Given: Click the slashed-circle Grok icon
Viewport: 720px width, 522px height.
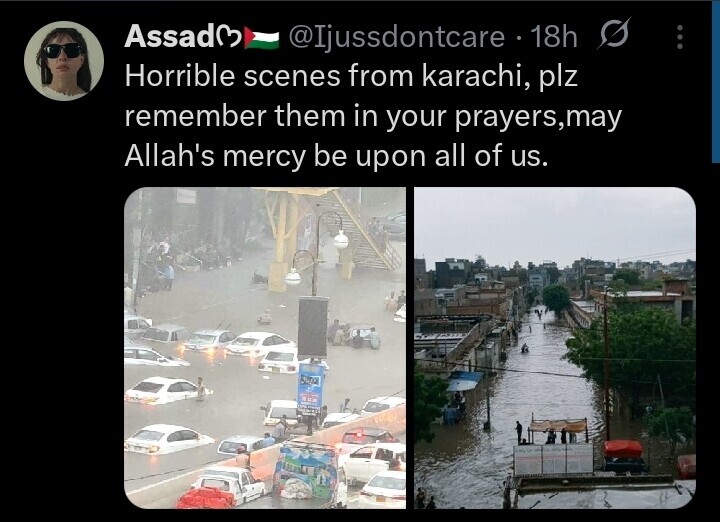Looking at the screenshot, I should coord(614,34).
